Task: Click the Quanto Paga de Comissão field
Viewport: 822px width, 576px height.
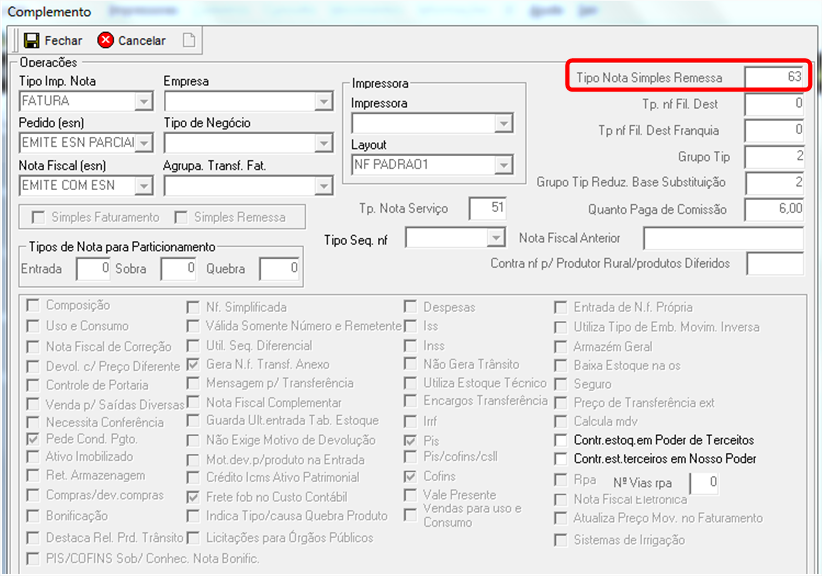Action: tap(774, 209)
